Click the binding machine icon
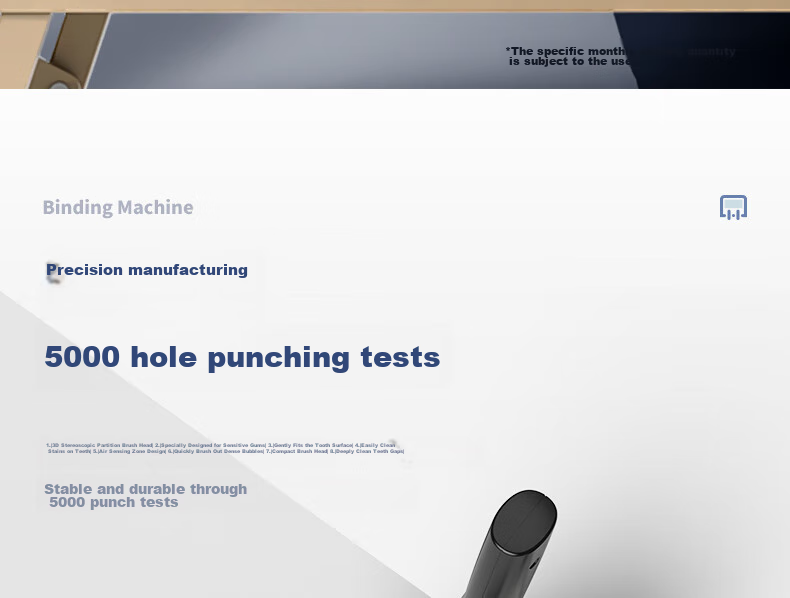790x598 pixels. tap(733, 208)
